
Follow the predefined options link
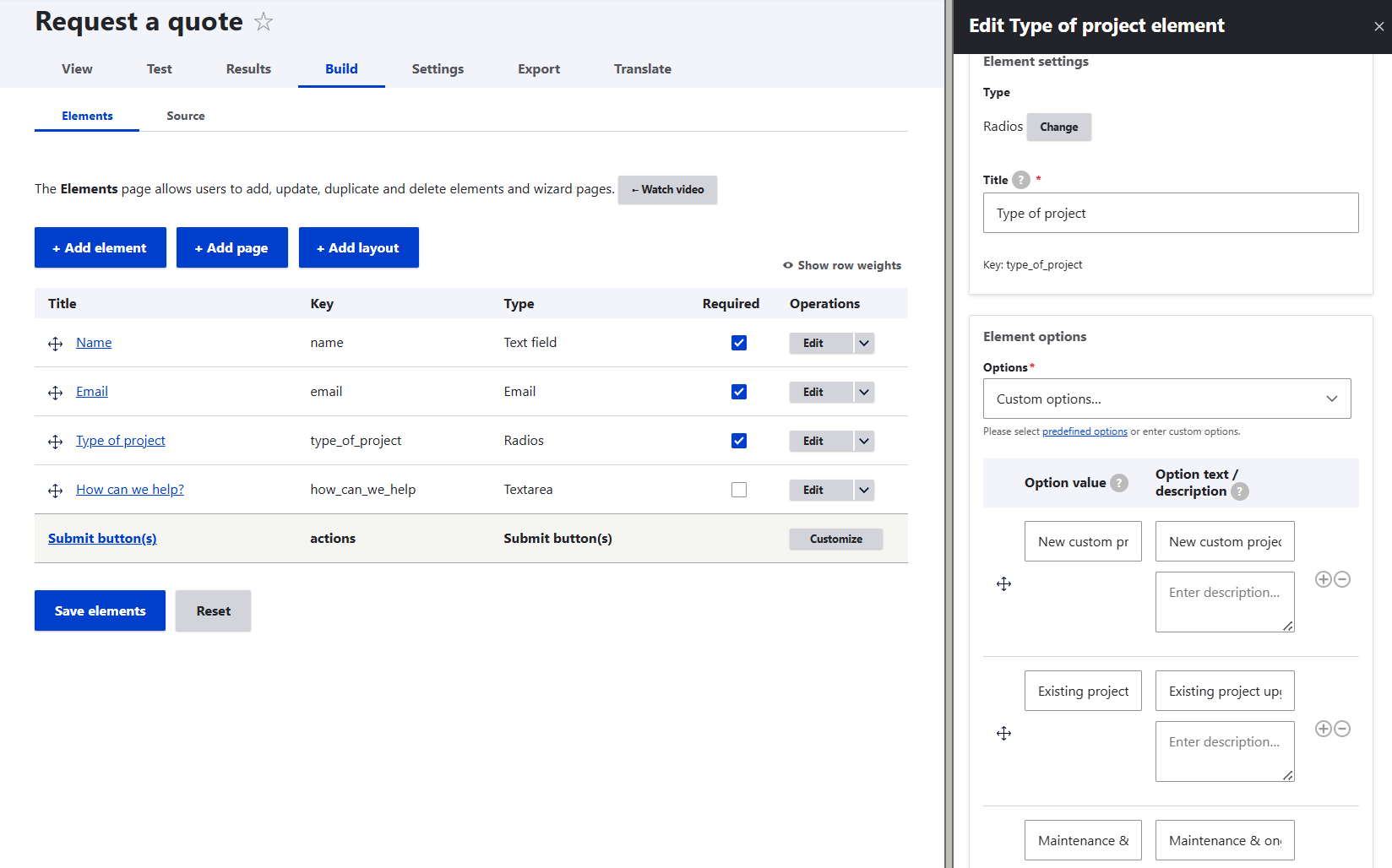coord(1085,431)
